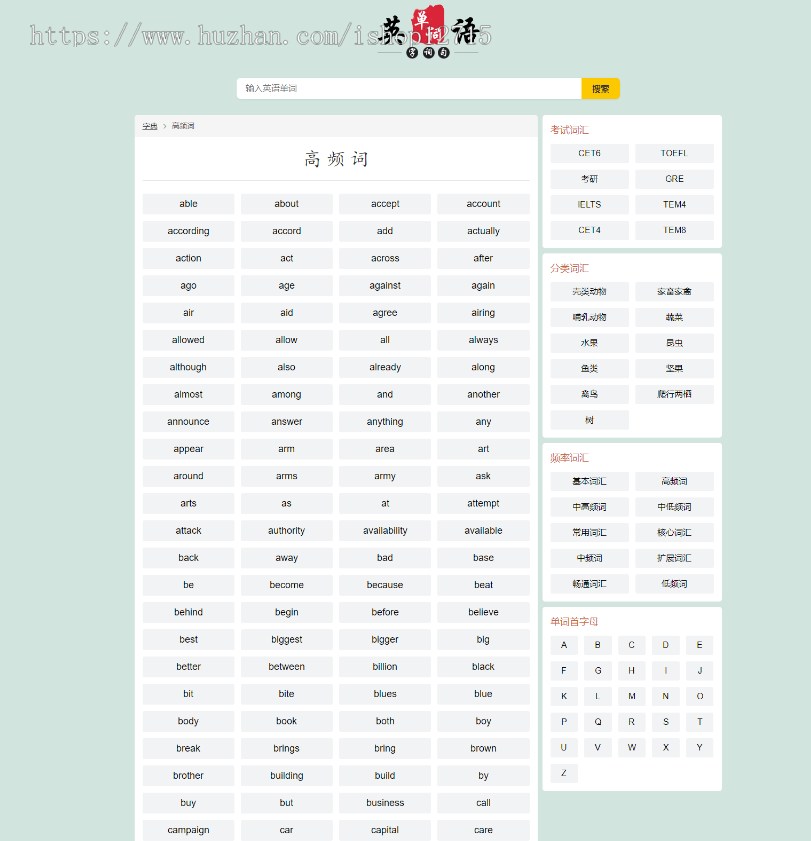Open the word "accept"
Image resolution: width=811 pixels, height=841 pixels.
(385, 204)
